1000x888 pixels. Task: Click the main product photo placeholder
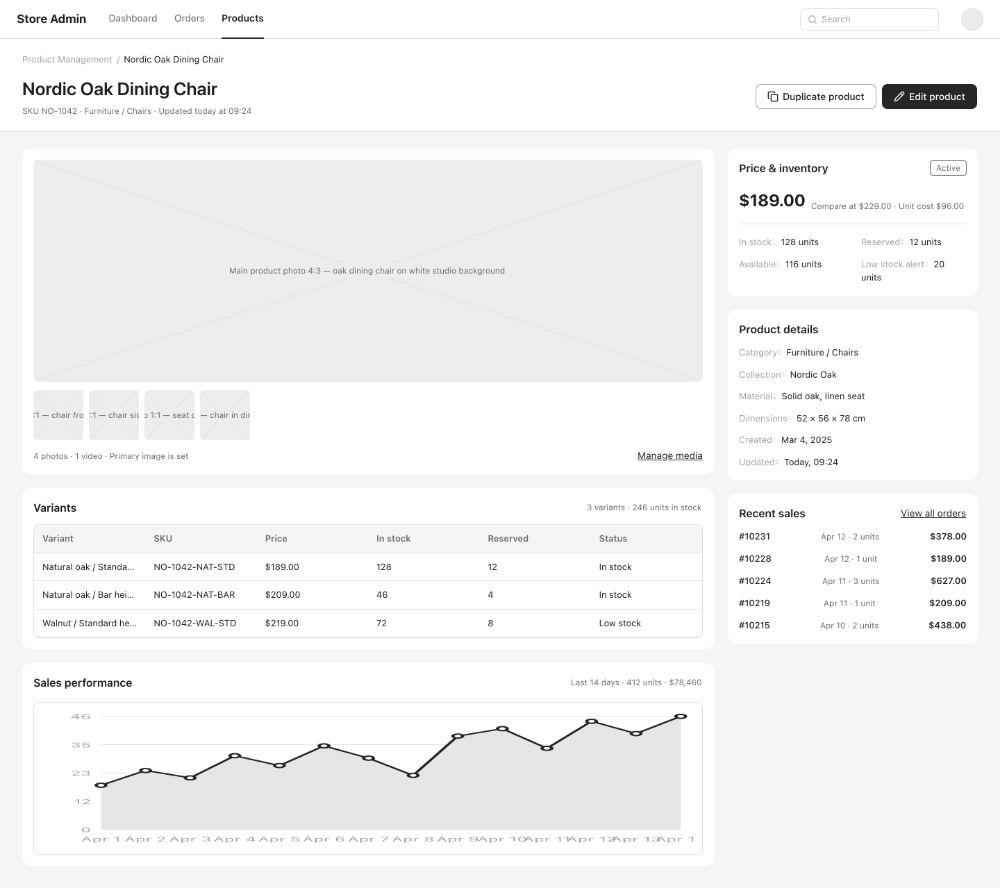[x=367, y=270]
